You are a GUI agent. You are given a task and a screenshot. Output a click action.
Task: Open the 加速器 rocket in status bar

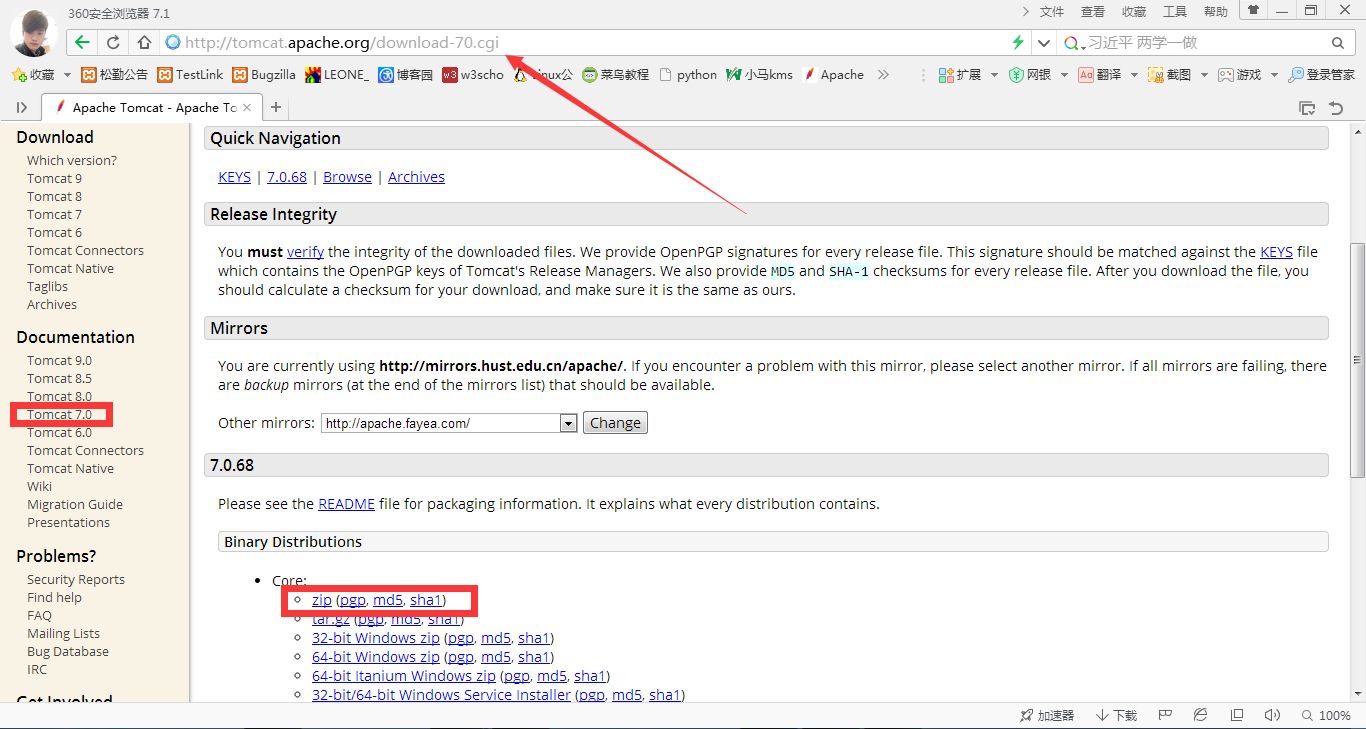pyautogui.click(x=1046, y=716)
